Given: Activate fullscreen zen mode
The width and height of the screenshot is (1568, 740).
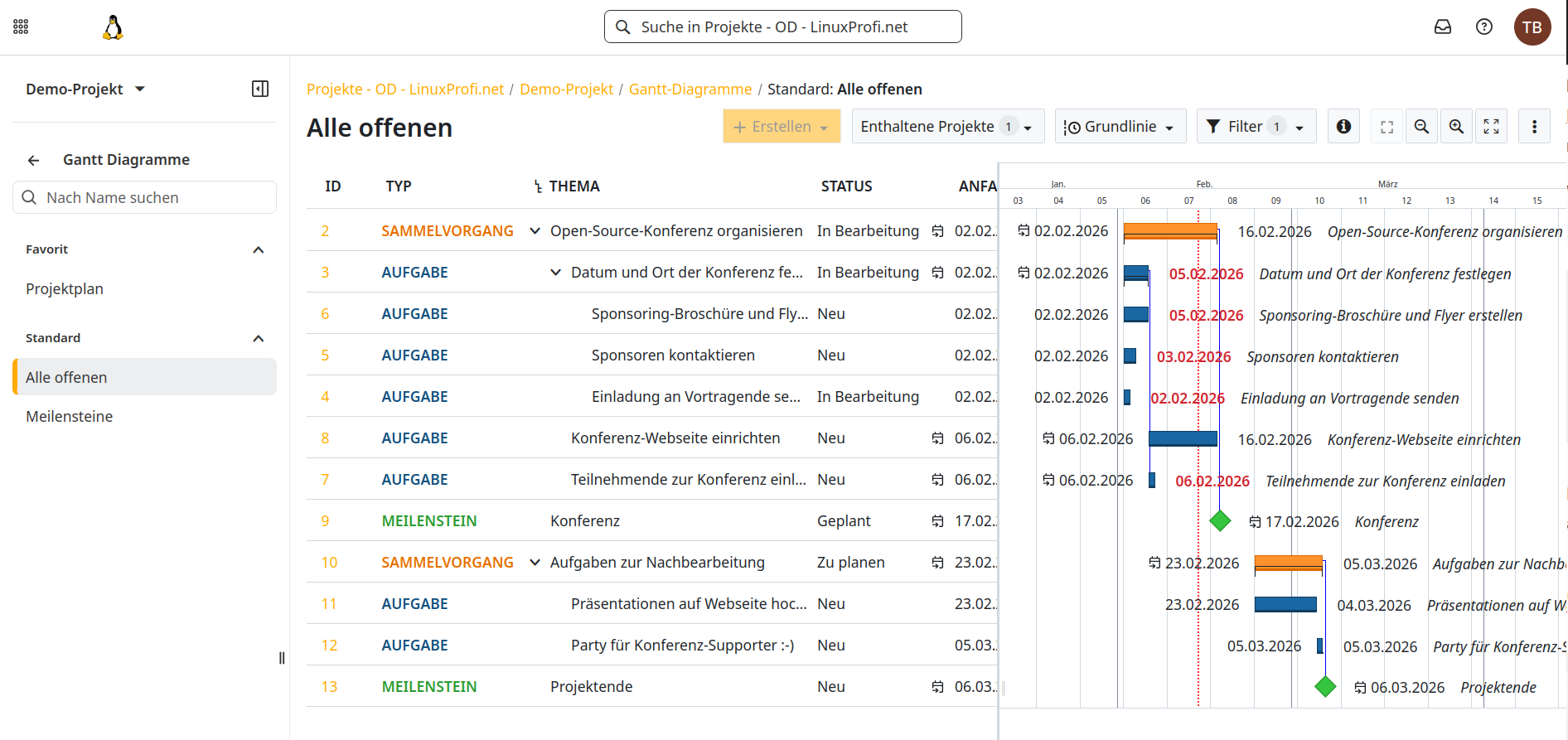Looking at the screenshot, I should pyautogui.click(x=1491, y=127).
